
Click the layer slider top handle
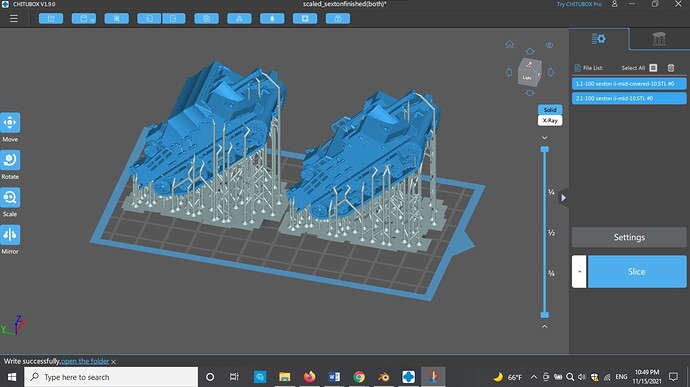(544, 149)
